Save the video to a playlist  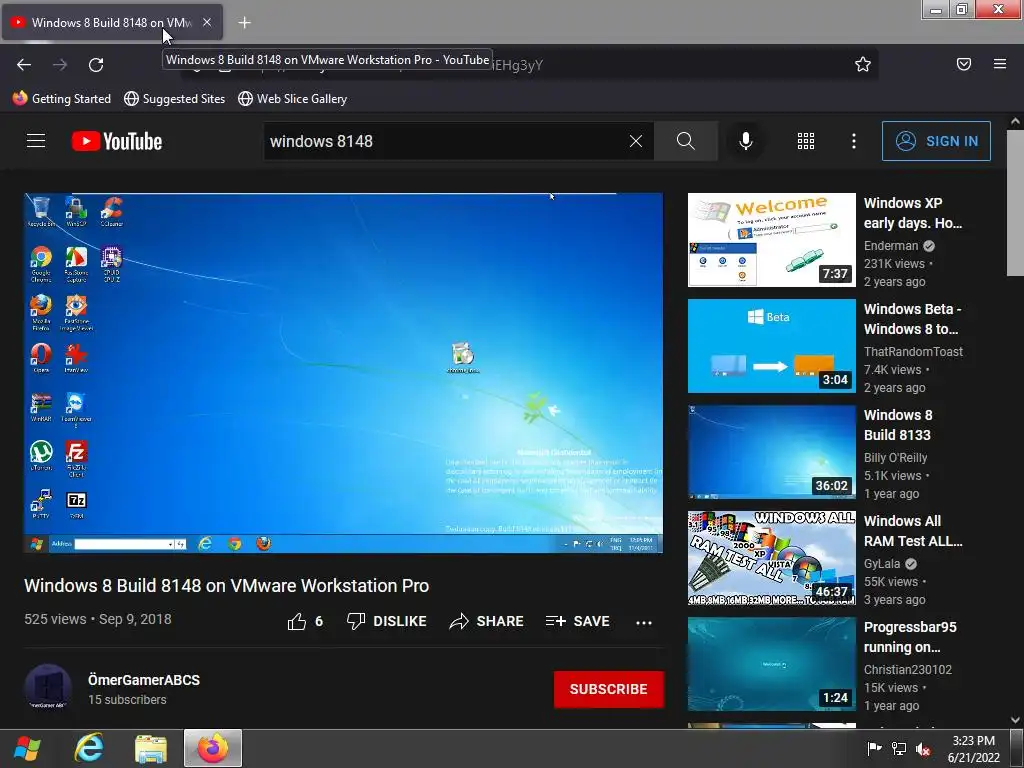click(578, 622)
